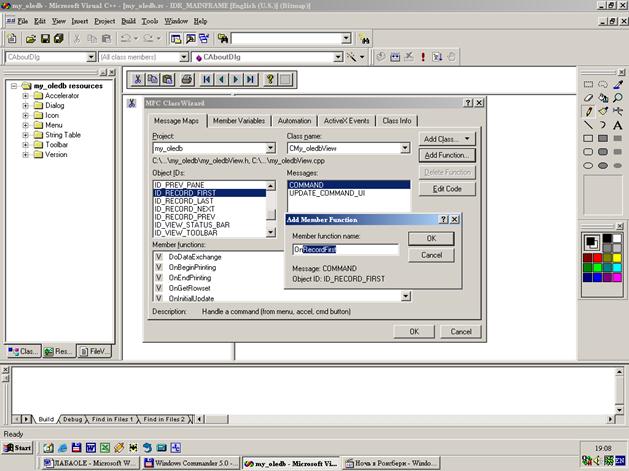Click the Open file toolbar icon

point(30,39)
